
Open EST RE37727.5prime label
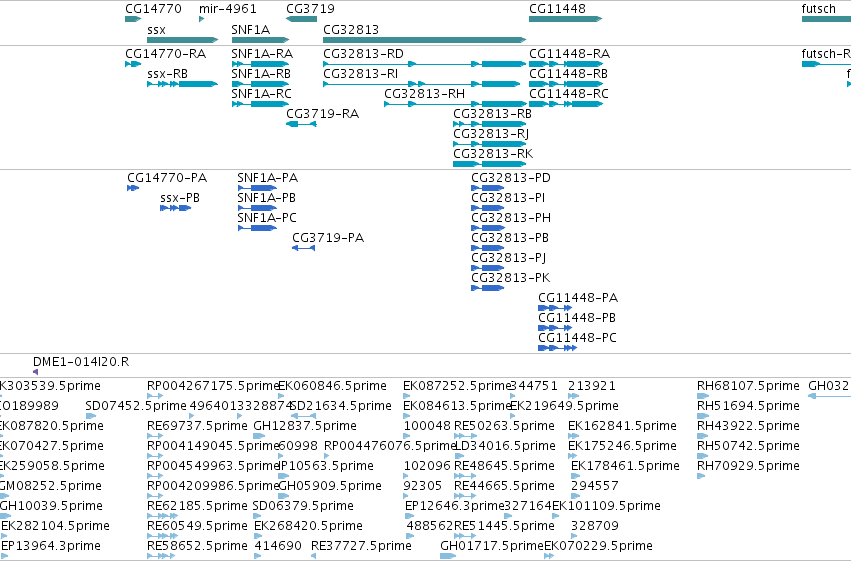(361, 546)
